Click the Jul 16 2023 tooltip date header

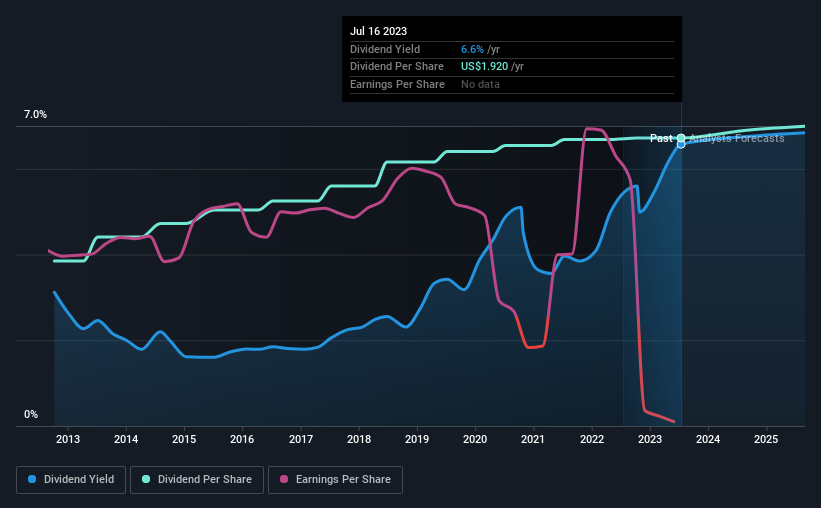(x=379, y=31)
